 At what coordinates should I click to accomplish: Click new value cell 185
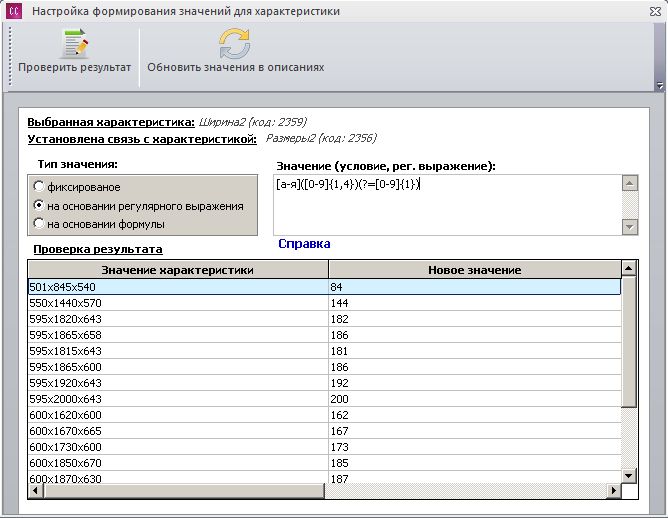pos(475,463)
